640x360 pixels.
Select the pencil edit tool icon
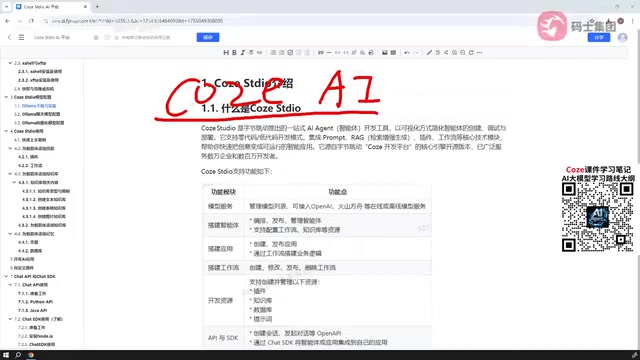(429, 53)
